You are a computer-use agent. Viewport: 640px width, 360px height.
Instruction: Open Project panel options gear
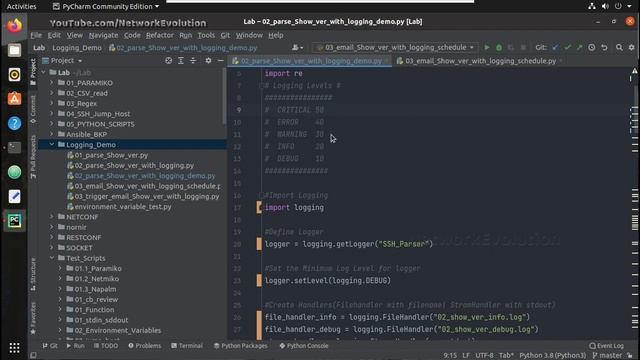208,60
